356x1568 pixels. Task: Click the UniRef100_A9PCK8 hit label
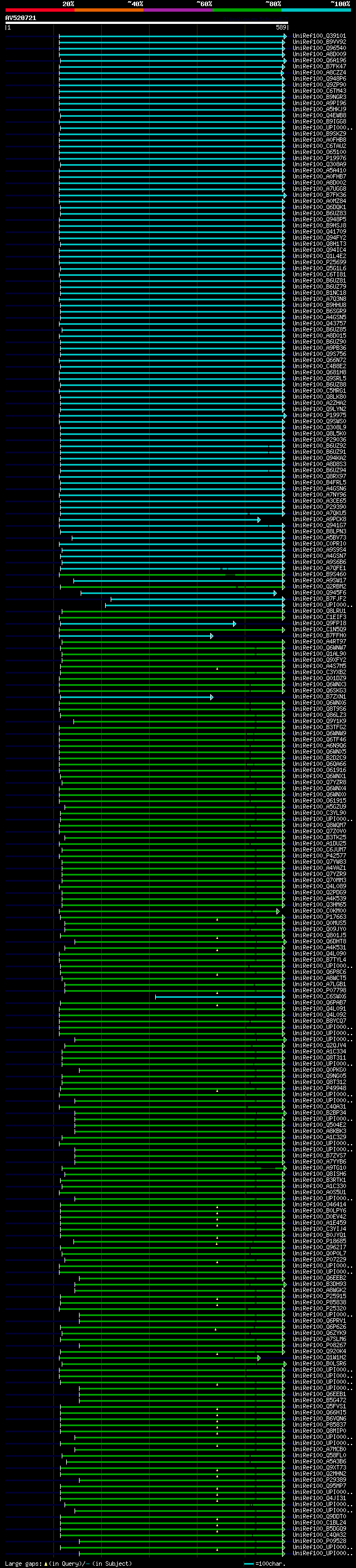319,520
